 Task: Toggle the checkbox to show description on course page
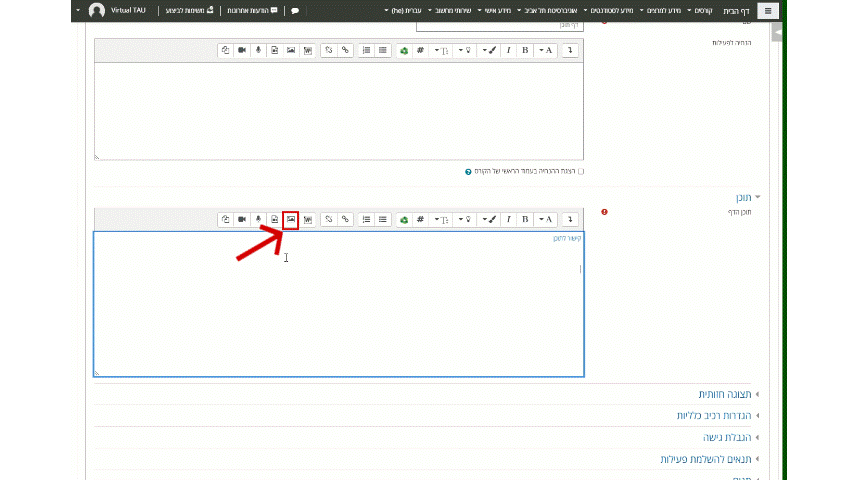pyautogui.click(x=581, y=171)
